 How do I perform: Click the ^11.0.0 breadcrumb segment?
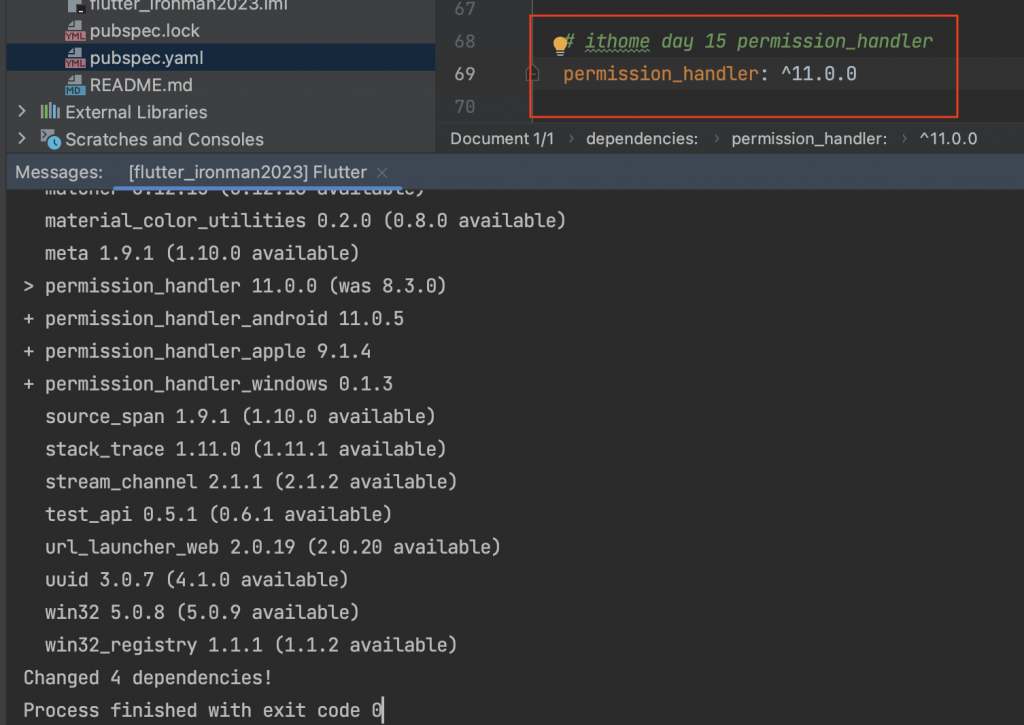948,139
